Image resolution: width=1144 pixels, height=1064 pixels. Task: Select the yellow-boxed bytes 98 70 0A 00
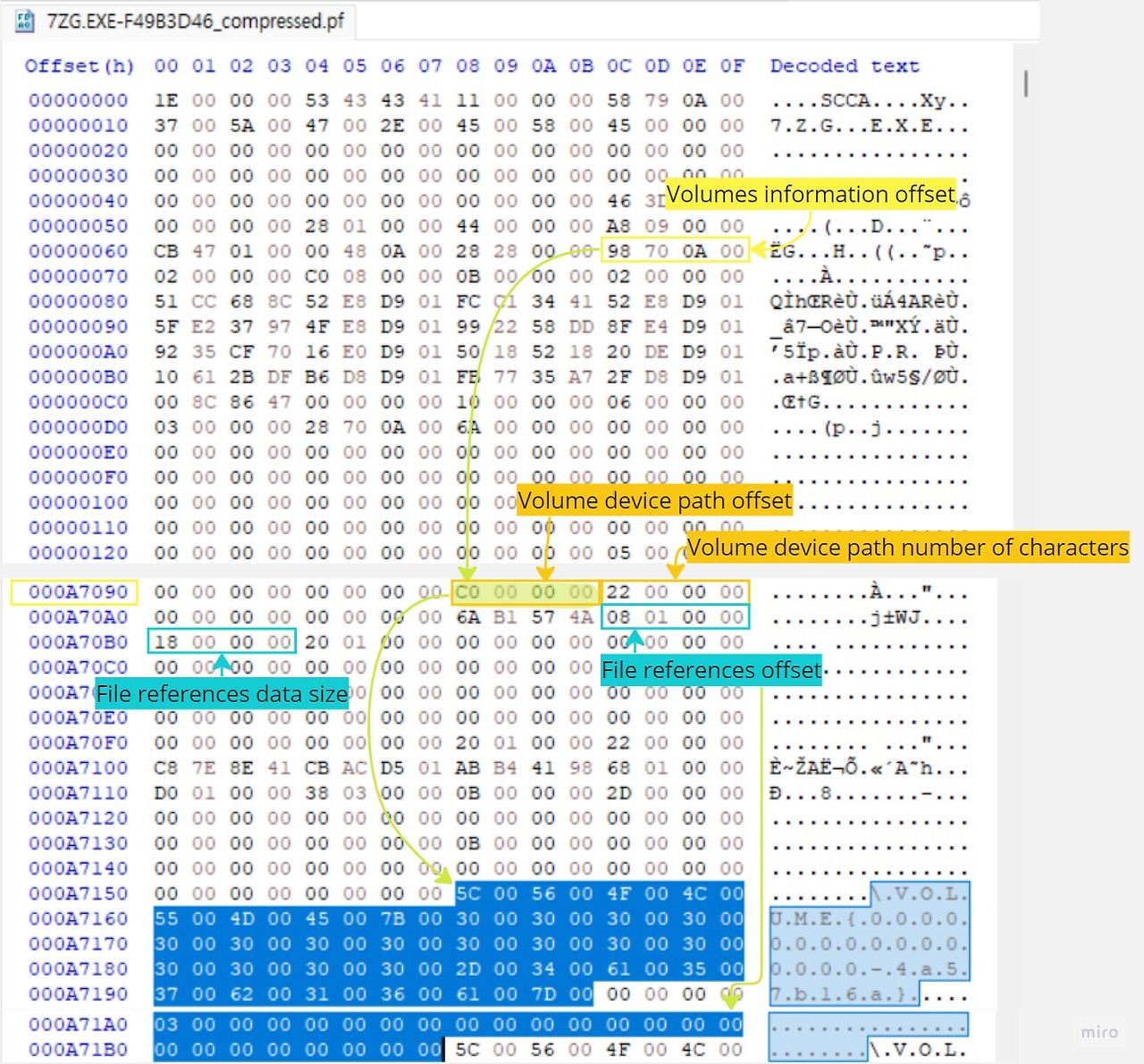point(675,251)
